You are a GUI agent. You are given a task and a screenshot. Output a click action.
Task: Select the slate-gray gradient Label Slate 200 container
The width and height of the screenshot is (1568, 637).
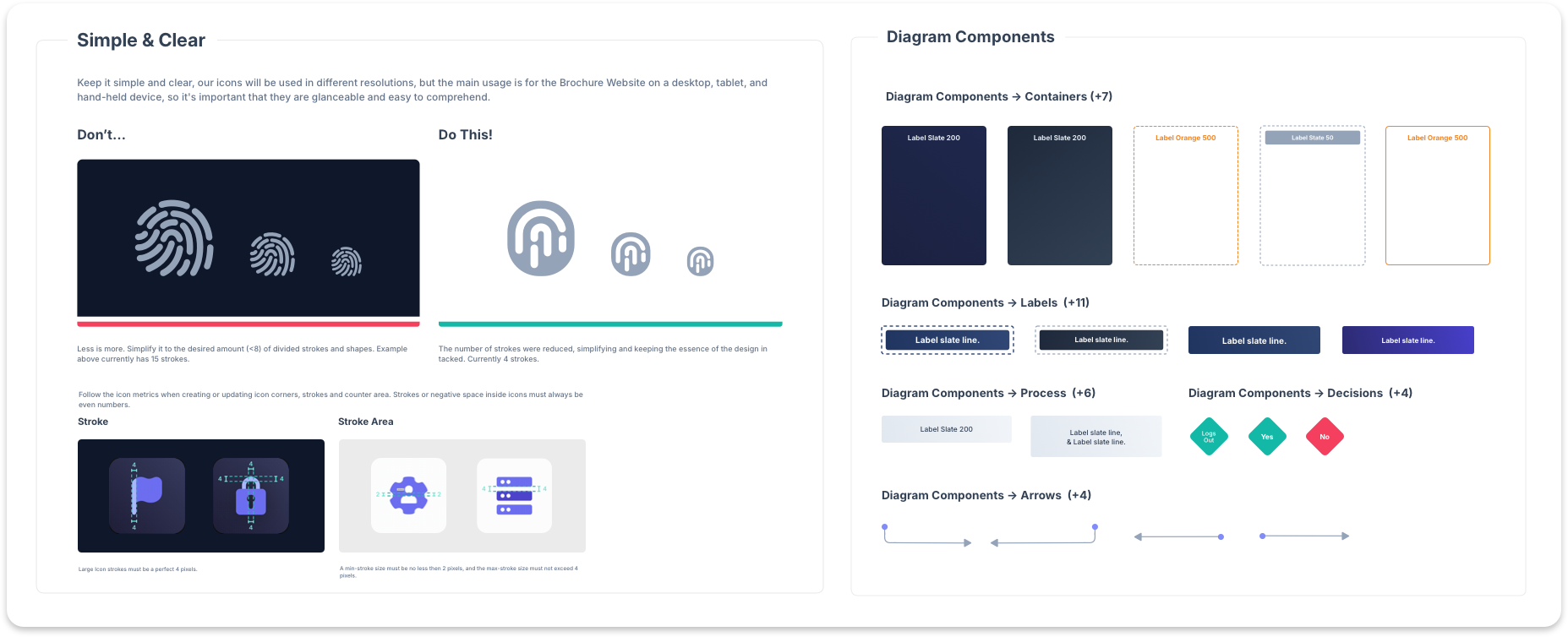(x=1060, y=195)
